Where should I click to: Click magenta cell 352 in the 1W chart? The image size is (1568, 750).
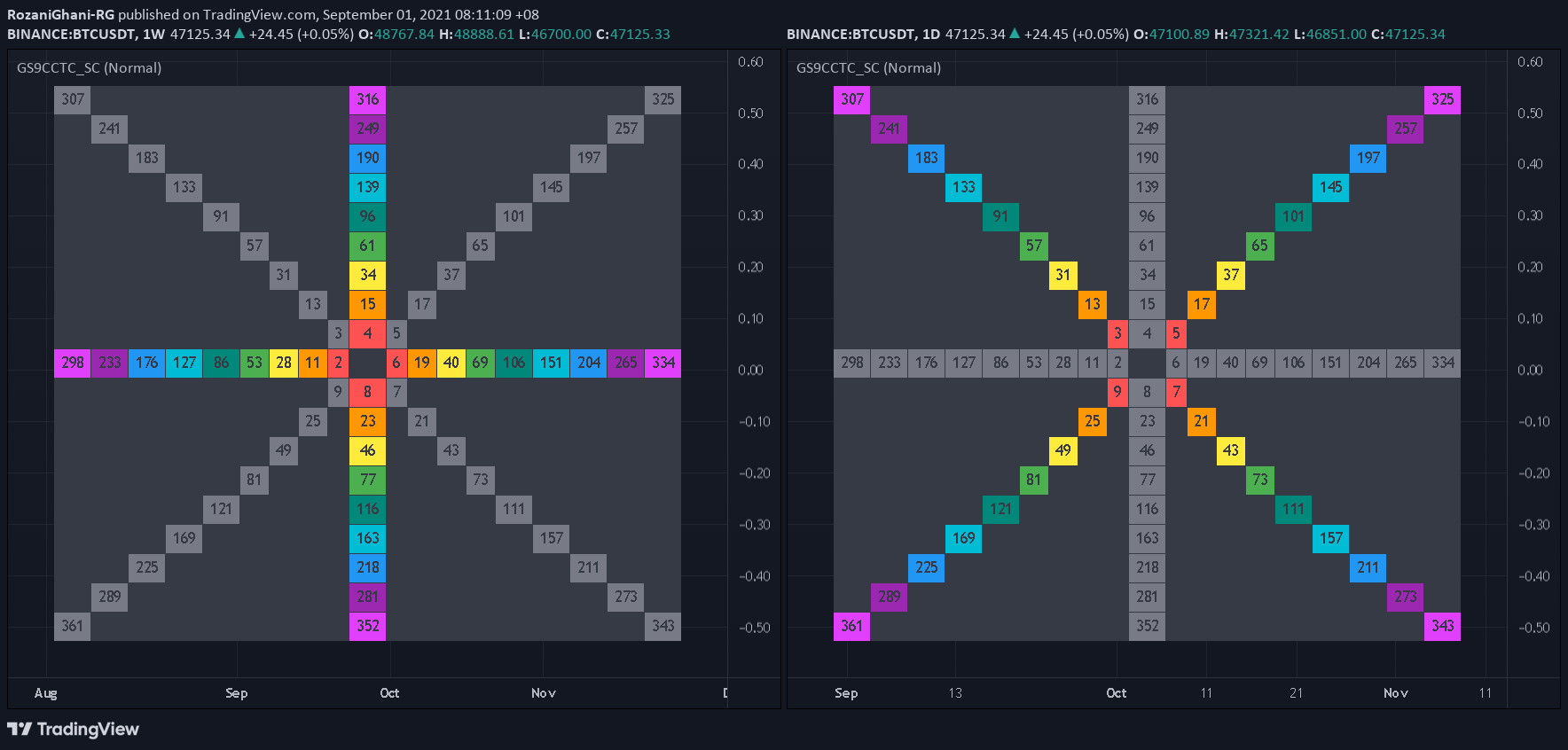pyautogui.click(x=367, y=626)
